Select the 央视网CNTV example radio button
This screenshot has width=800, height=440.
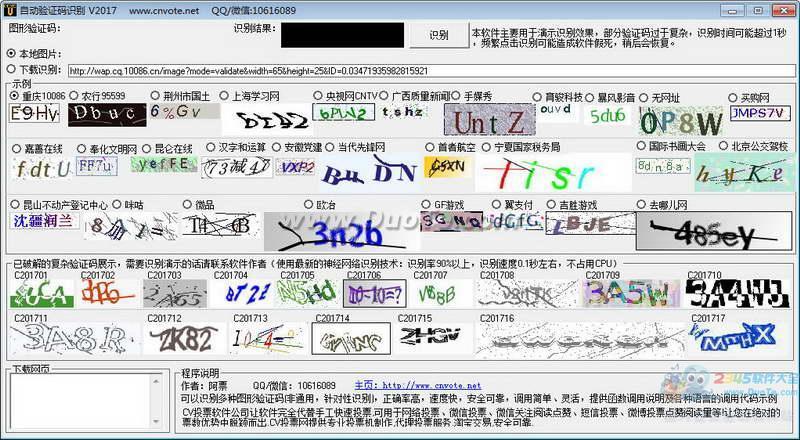tap(318, 96)
